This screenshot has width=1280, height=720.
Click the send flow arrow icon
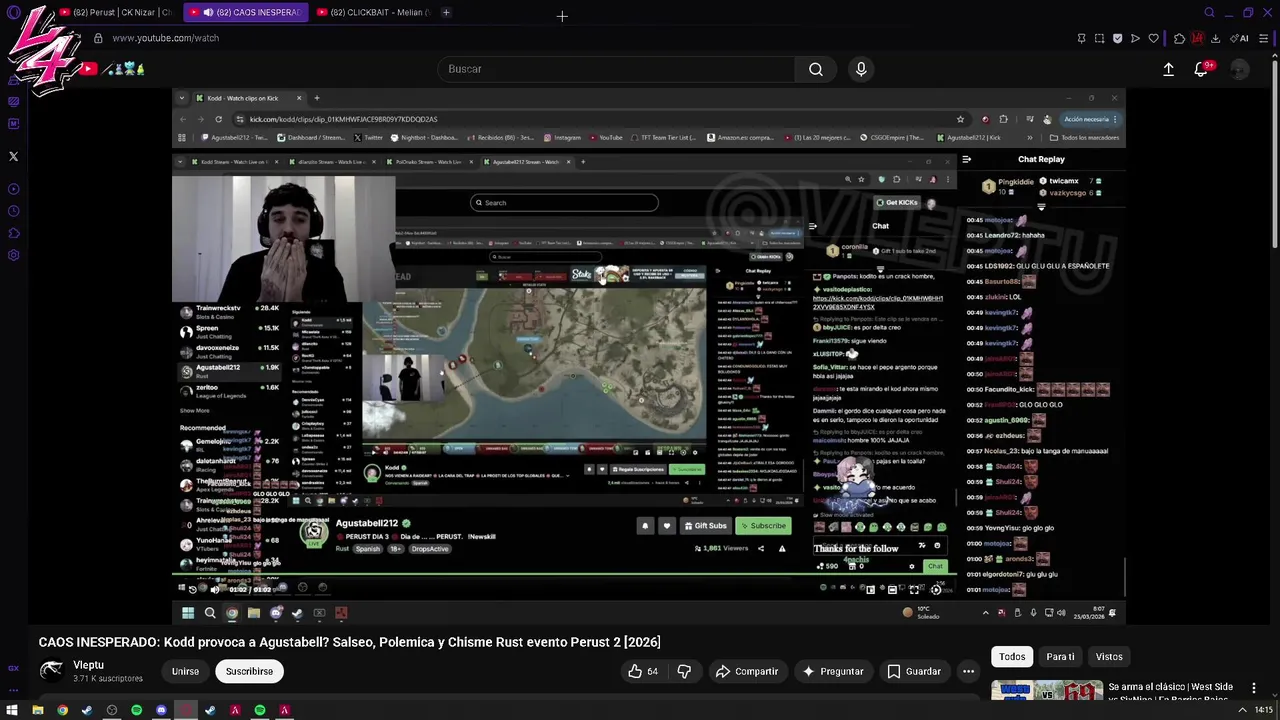(1135, 38)
